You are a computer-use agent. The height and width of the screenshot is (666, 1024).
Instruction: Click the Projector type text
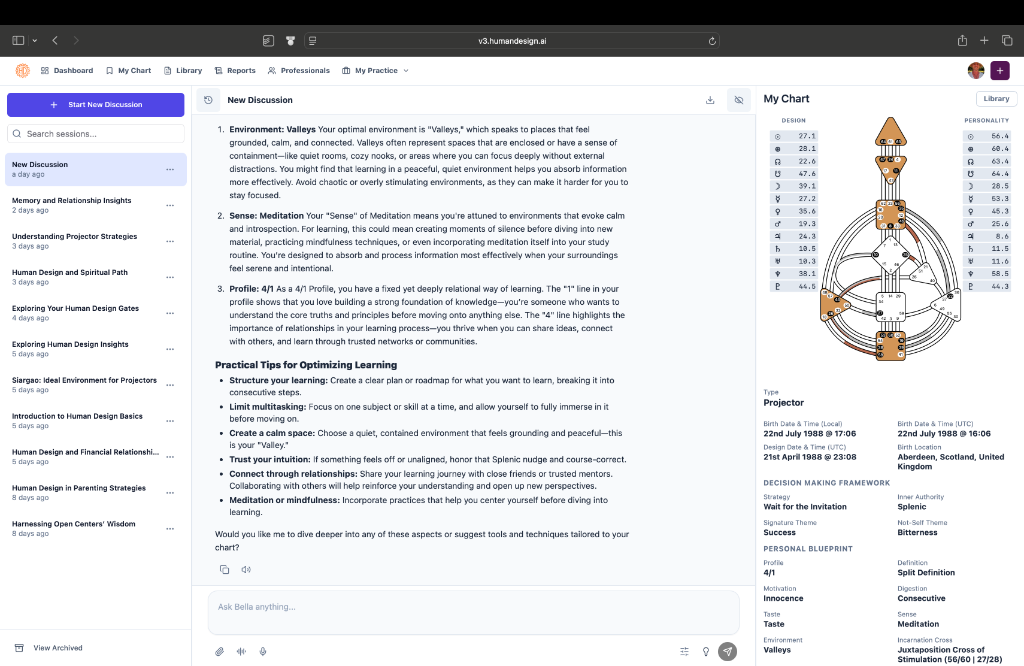click(x=784, y=403)
